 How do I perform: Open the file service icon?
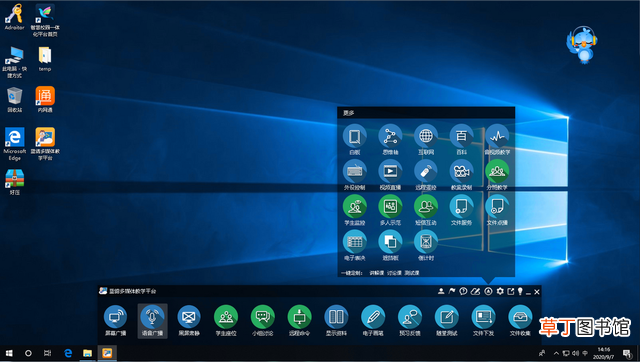pyautogui.click(x=461, y=207)
